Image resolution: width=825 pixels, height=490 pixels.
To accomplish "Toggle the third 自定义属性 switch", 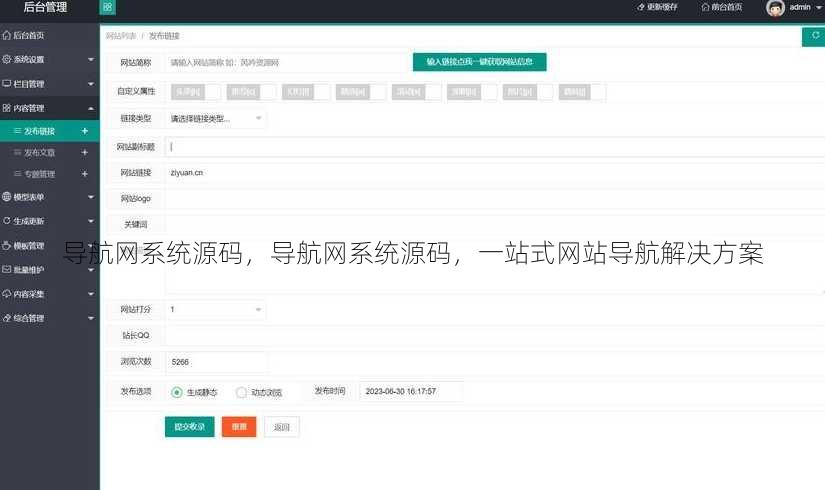I will coord(307,92).
